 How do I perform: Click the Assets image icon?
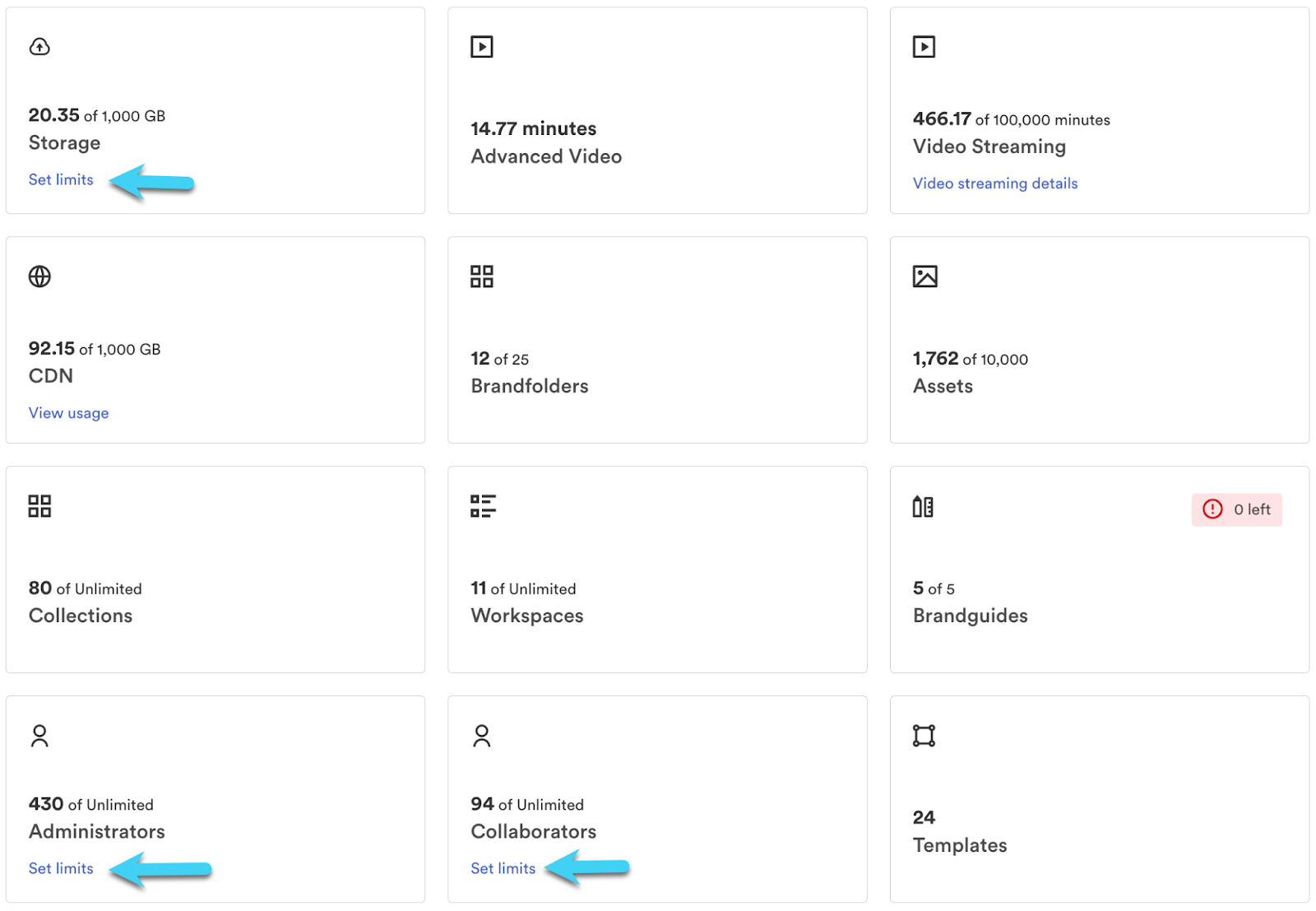[924, 277]
